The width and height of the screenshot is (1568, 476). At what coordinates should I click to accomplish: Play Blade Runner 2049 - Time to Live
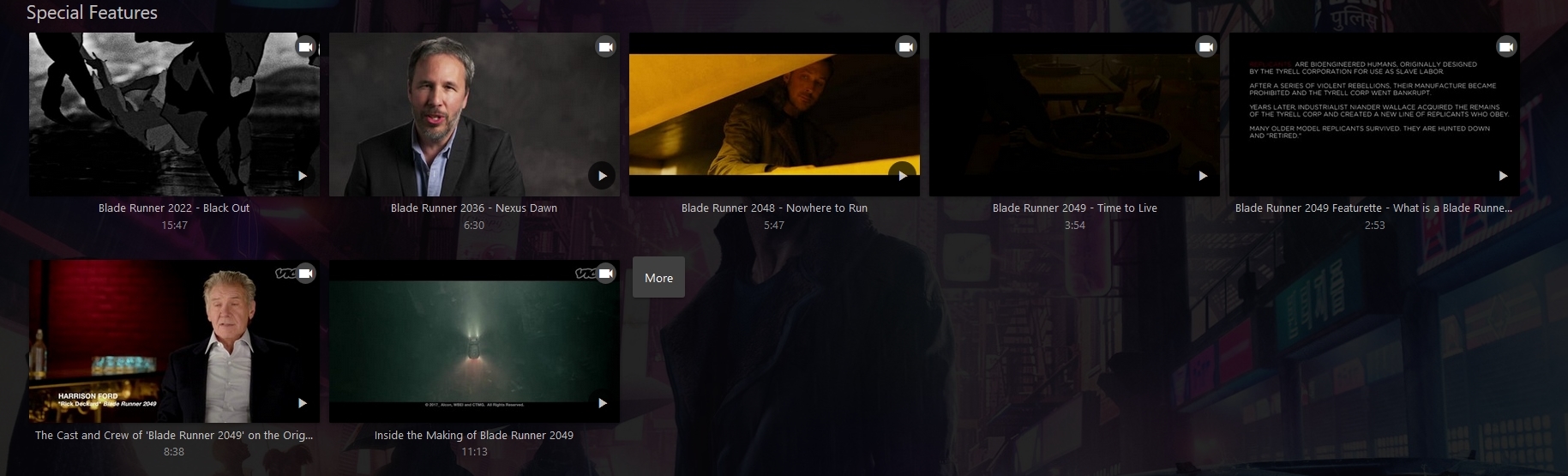[1202, 176]
